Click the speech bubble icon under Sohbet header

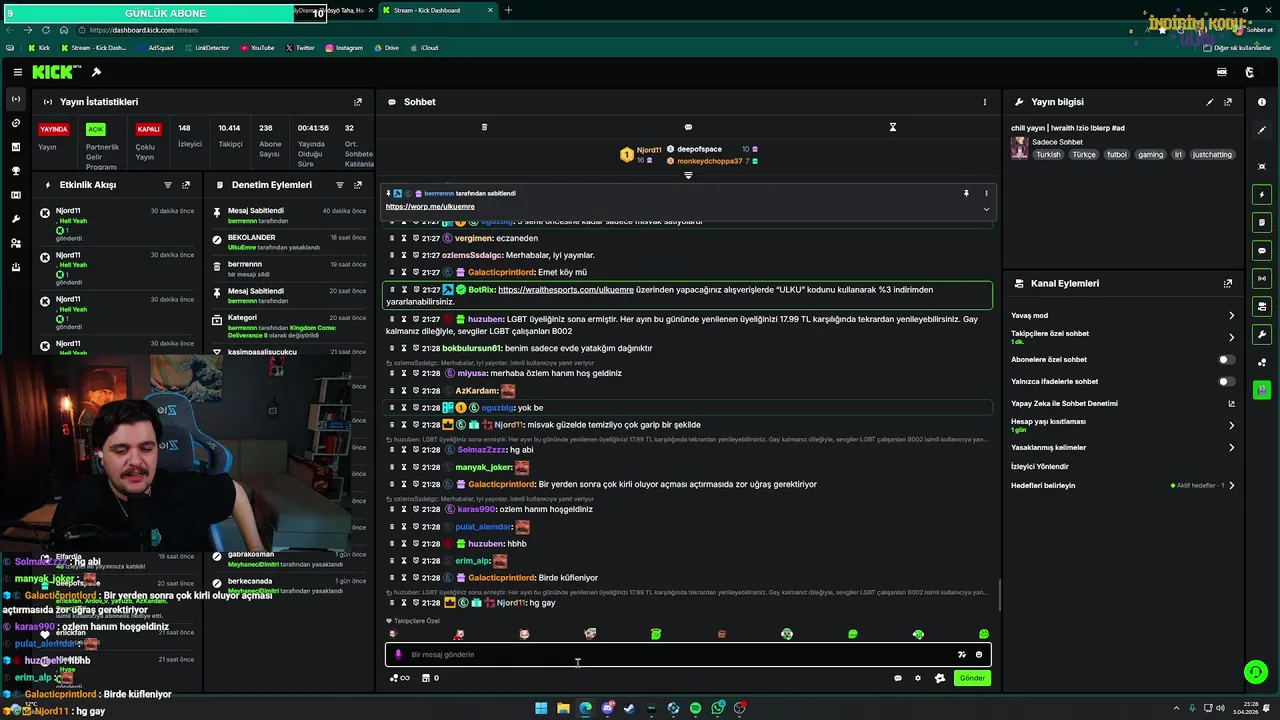click(688, 127)
